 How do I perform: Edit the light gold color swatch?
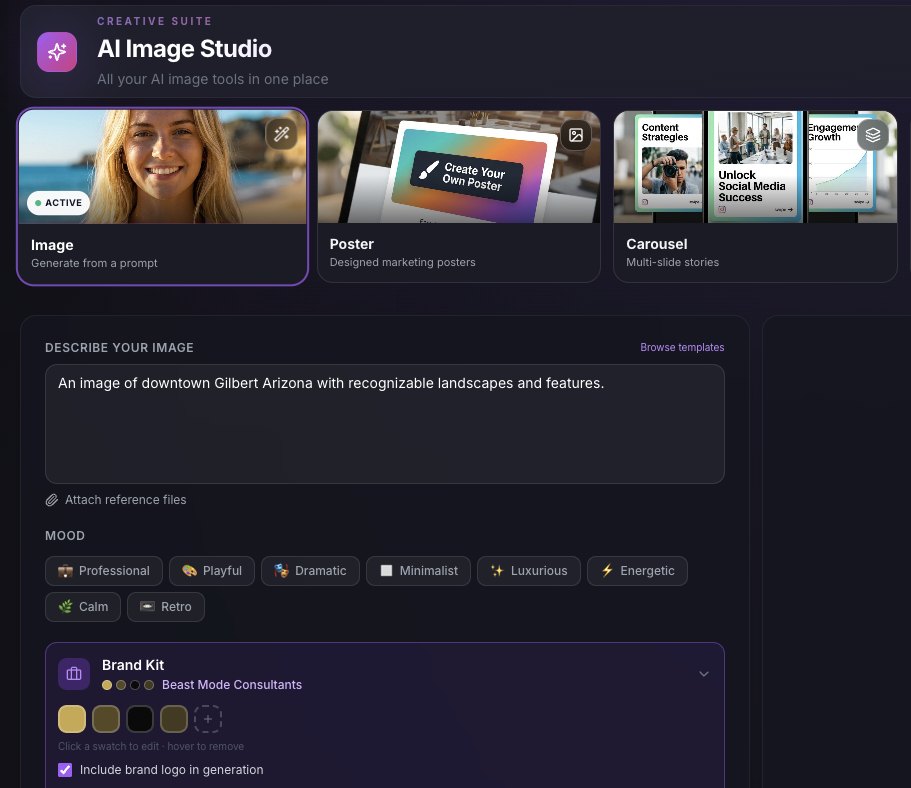tap(72, 719)
